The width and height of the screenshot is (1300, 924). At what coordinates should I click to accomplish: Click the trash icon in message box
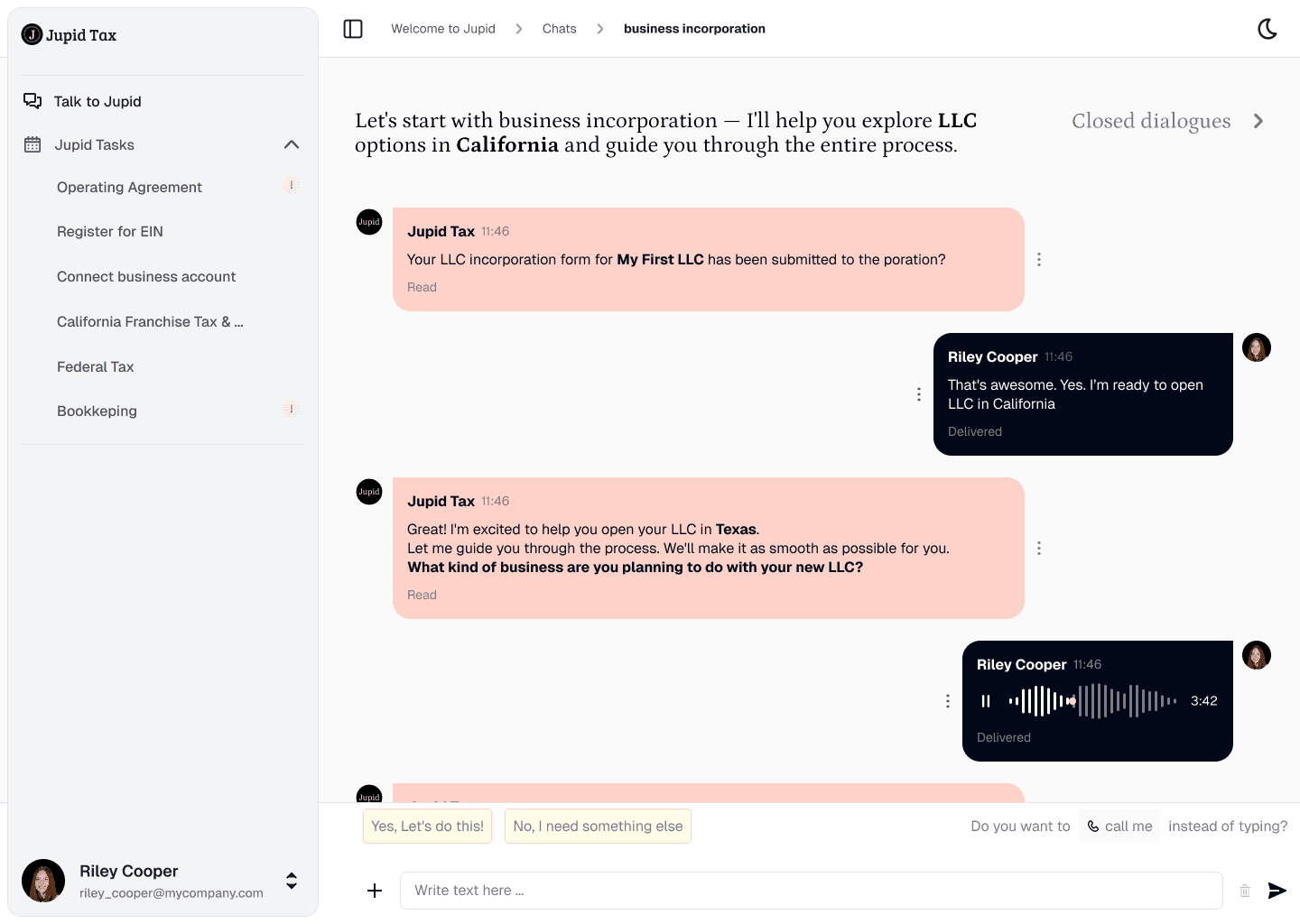(x=1245, y=891)
